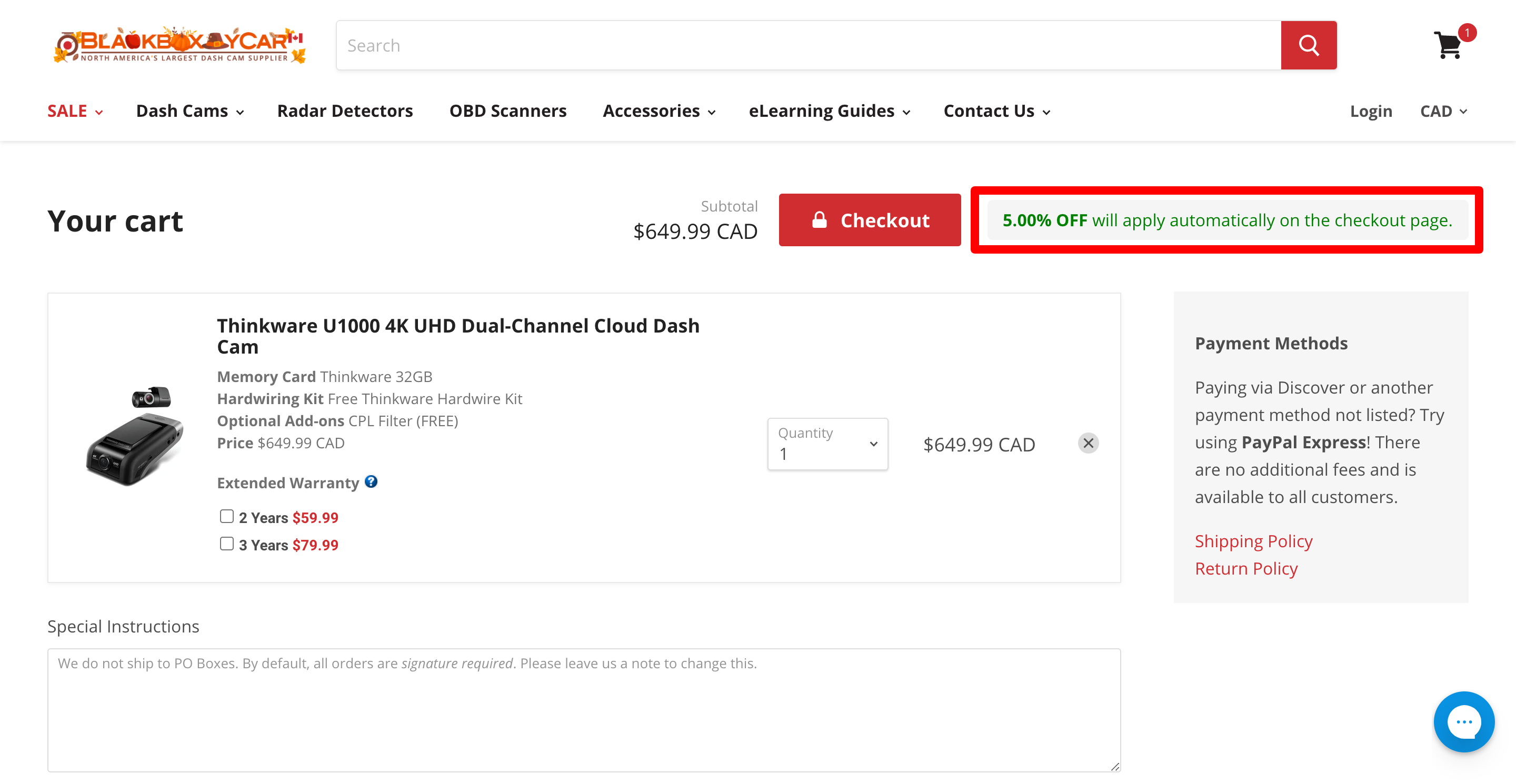Click the 5.00% OFF discount notice
1516x784 pixels.
(1227, 220)
